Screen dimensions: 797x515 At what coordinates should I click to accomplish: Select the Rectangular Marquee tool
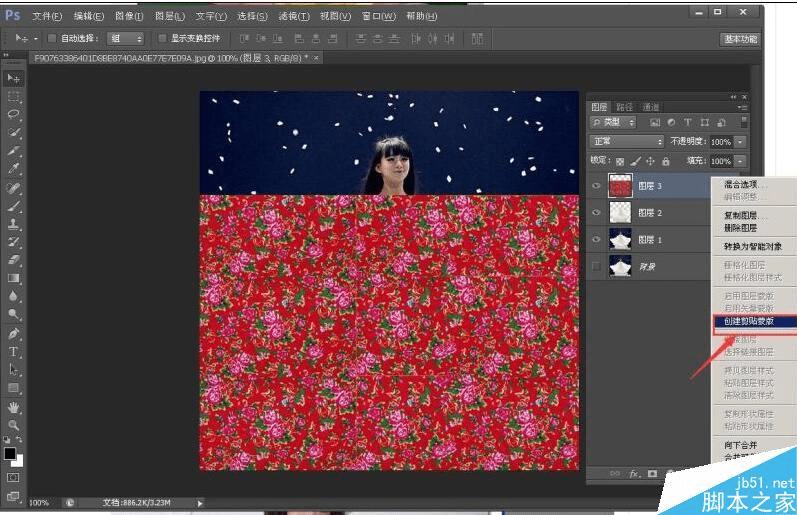point(14,96)
